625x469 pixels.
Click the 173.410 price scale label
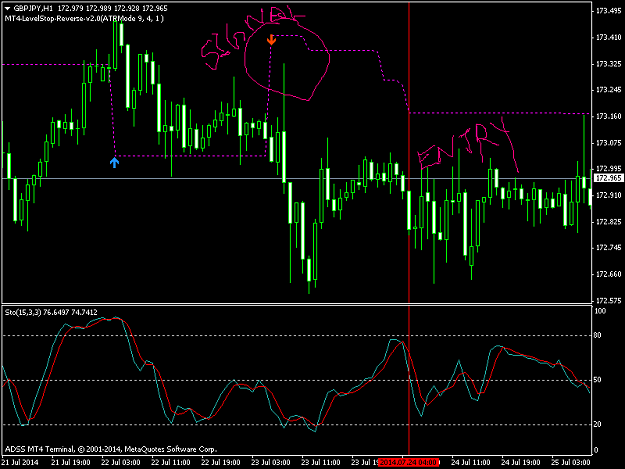click(608, 37)
